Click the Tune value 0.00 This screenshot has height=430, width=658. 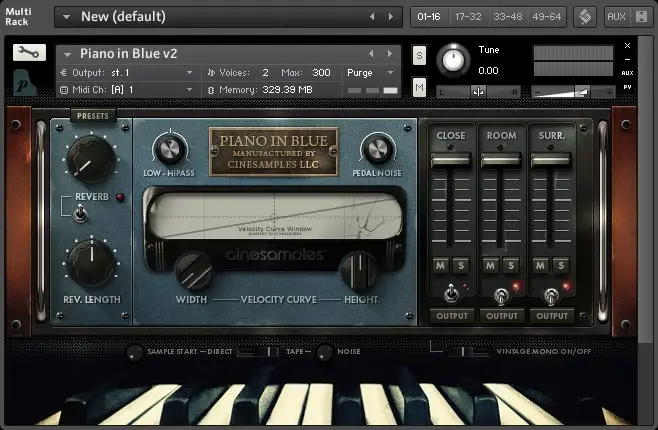(488, 70)
